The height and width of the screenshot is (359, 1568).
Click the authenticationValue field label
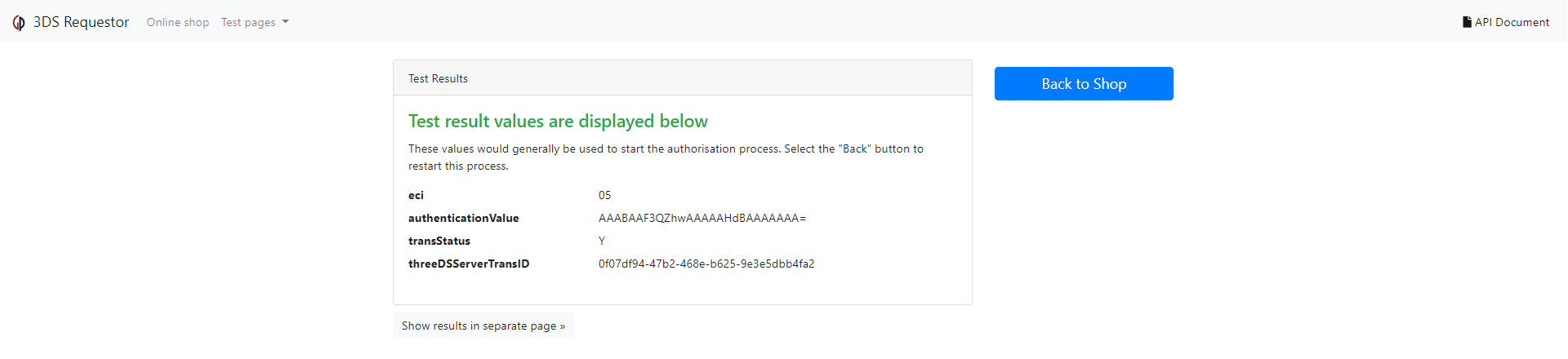pyautogui.click(x=464, y=218)
